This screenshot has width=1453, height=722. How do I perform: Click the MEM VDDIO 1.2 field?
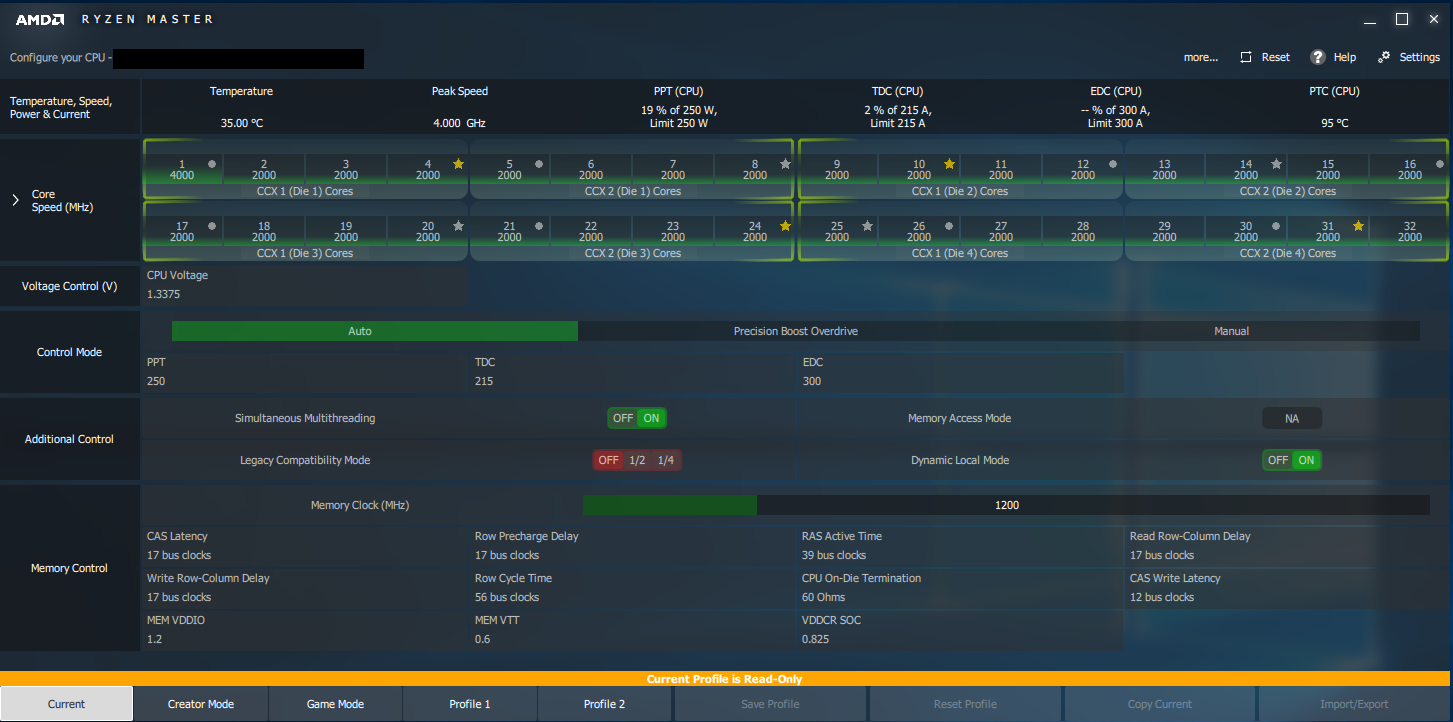307,630
